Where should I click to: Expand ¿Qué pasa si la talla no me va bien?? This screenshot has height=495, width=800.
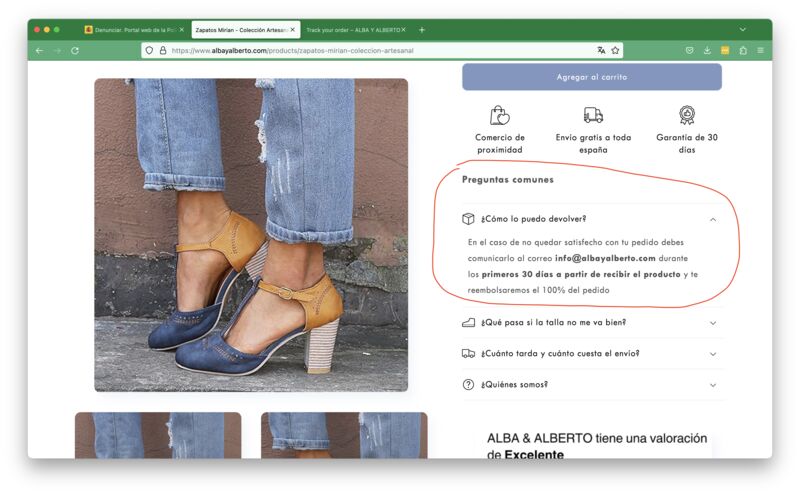[591, 323]
